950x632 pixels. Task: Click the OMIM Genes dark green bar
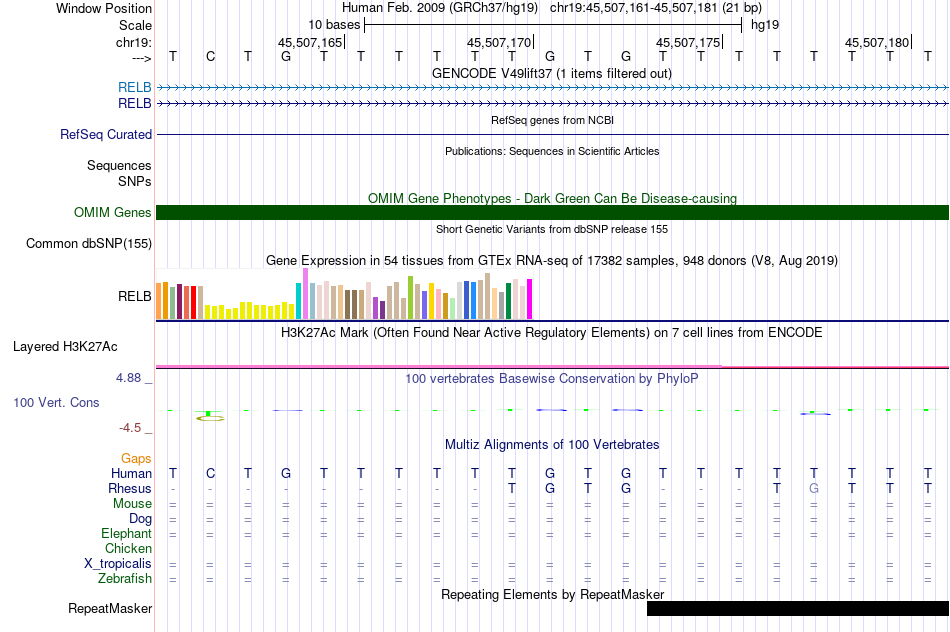click(x=552, y=213)
